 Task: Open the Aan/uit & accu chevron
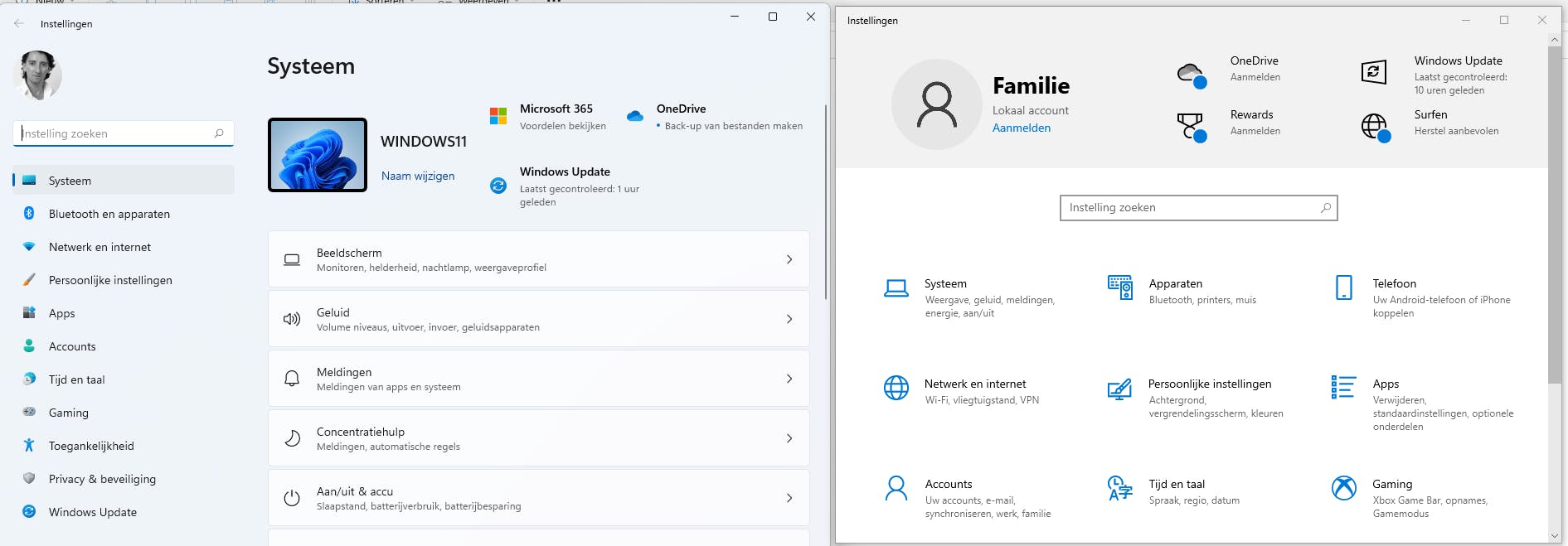click(x=789, y=498)
